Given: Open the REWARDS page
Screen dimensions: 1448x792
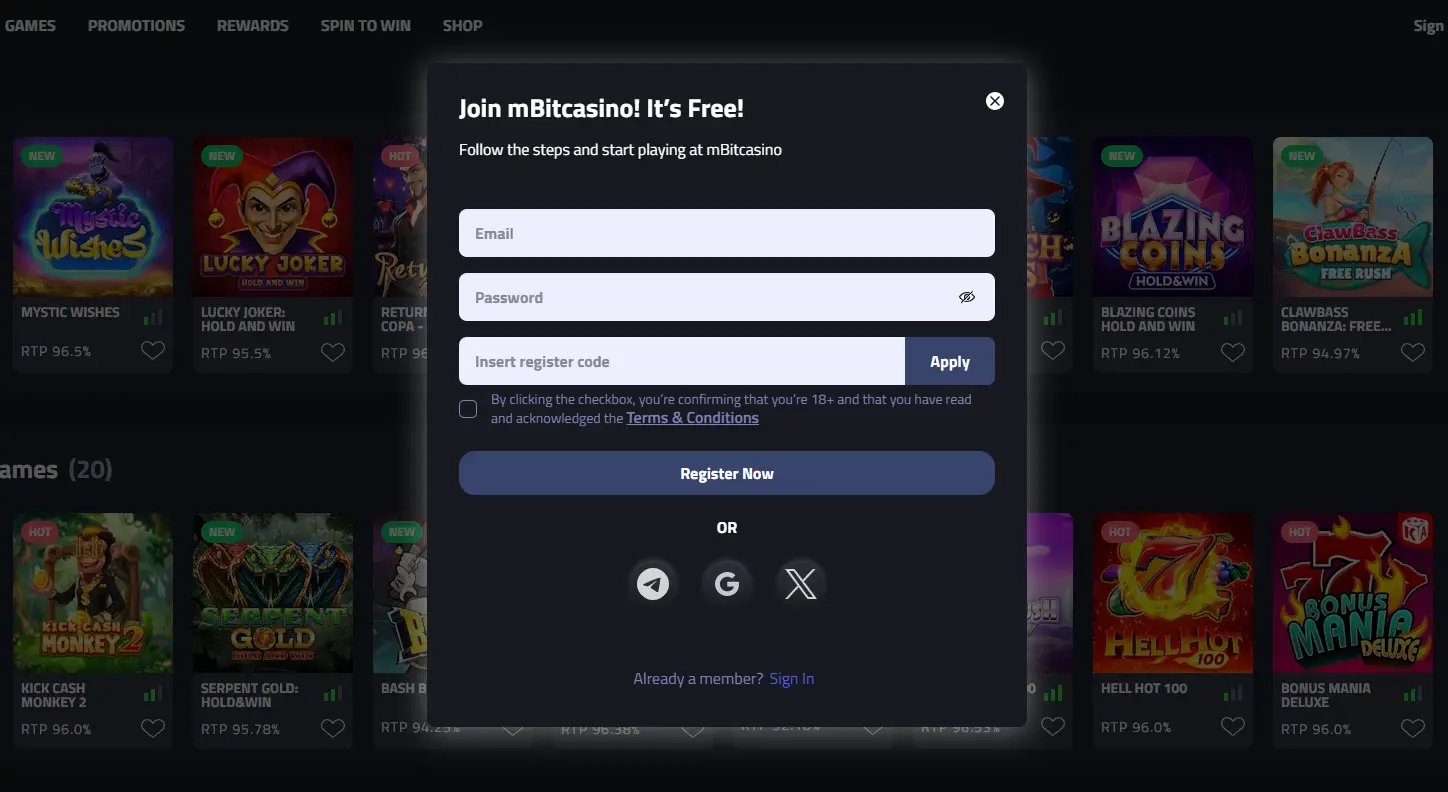Looking at the screenshot, I should tap(252, 25).
